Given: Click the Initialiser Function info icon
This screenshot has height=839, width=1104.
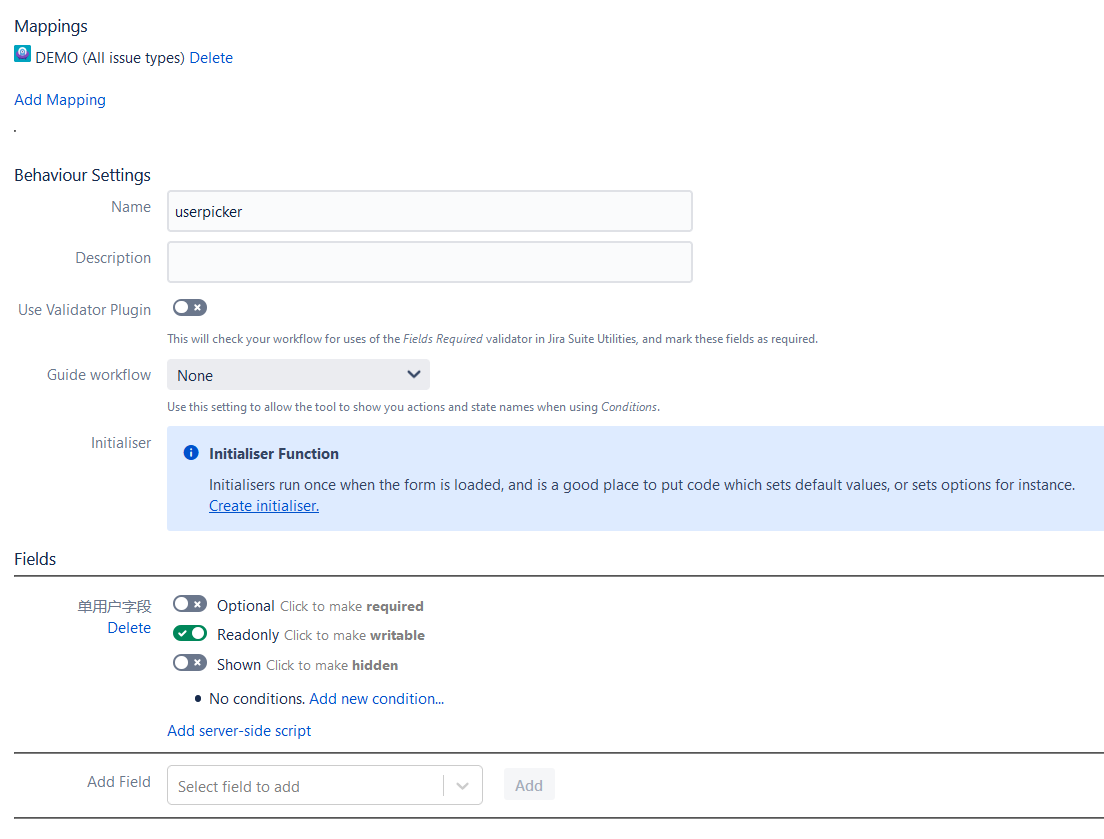Looking at the screenshot, I should point(191,453).
